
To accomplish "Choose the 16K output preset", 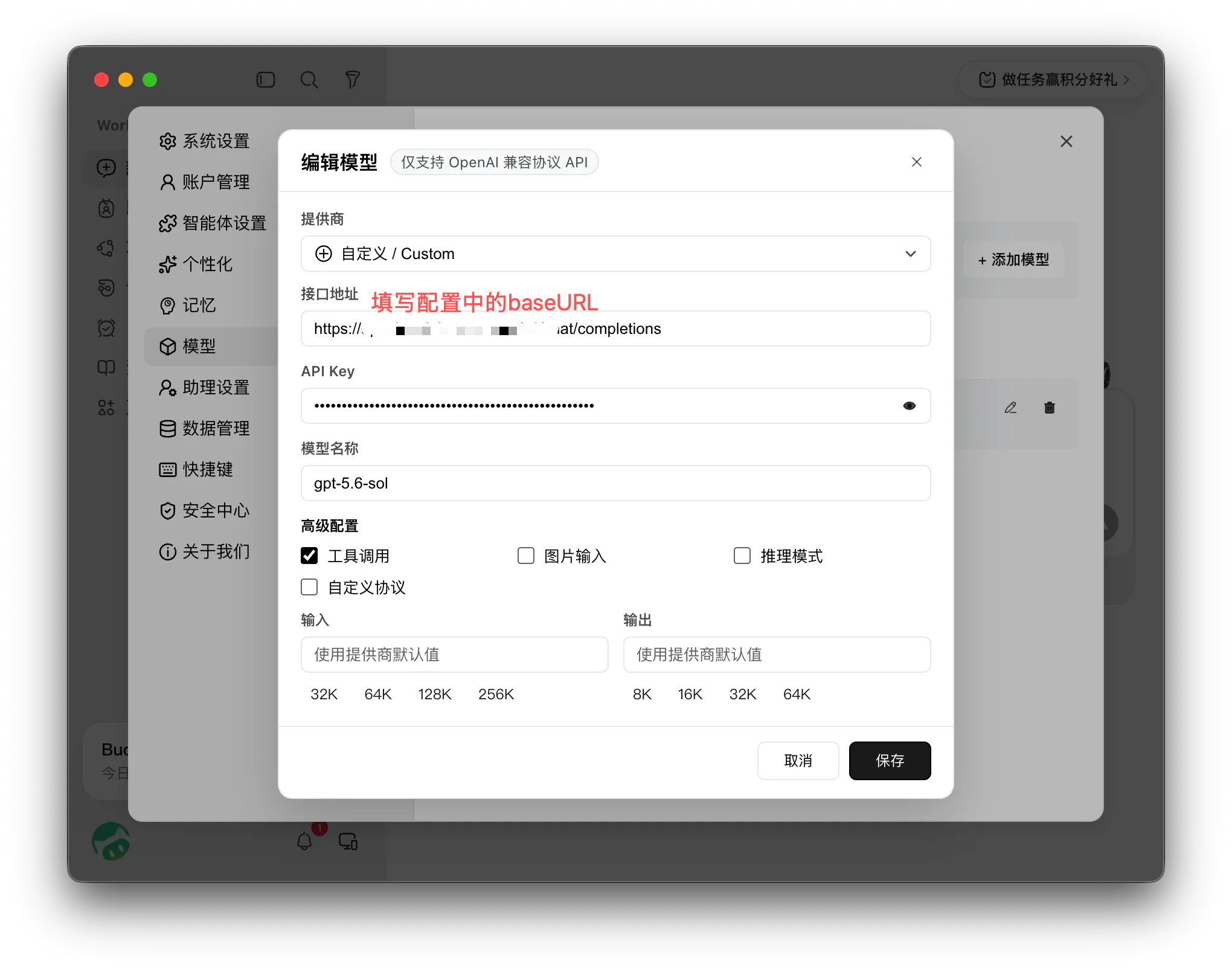I will 690,694.
